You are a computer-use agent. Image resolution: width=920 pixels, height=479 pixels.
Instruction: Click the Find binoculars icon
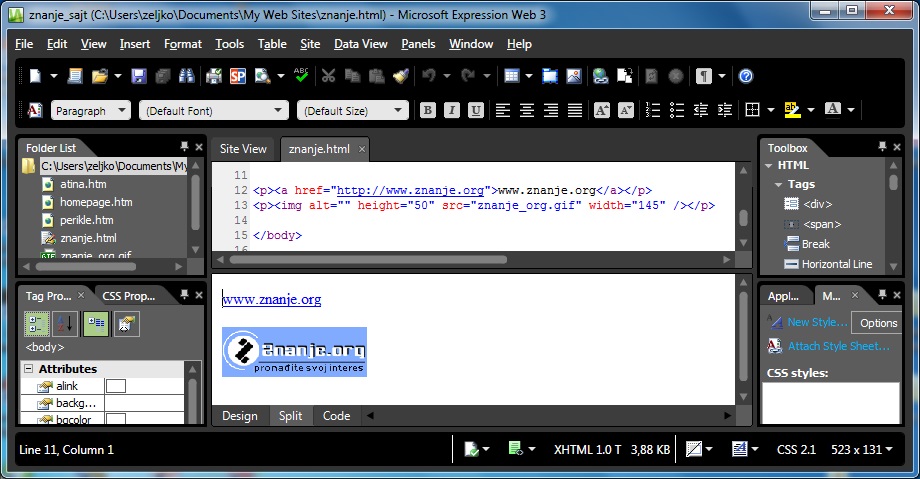tap(184, 76)
